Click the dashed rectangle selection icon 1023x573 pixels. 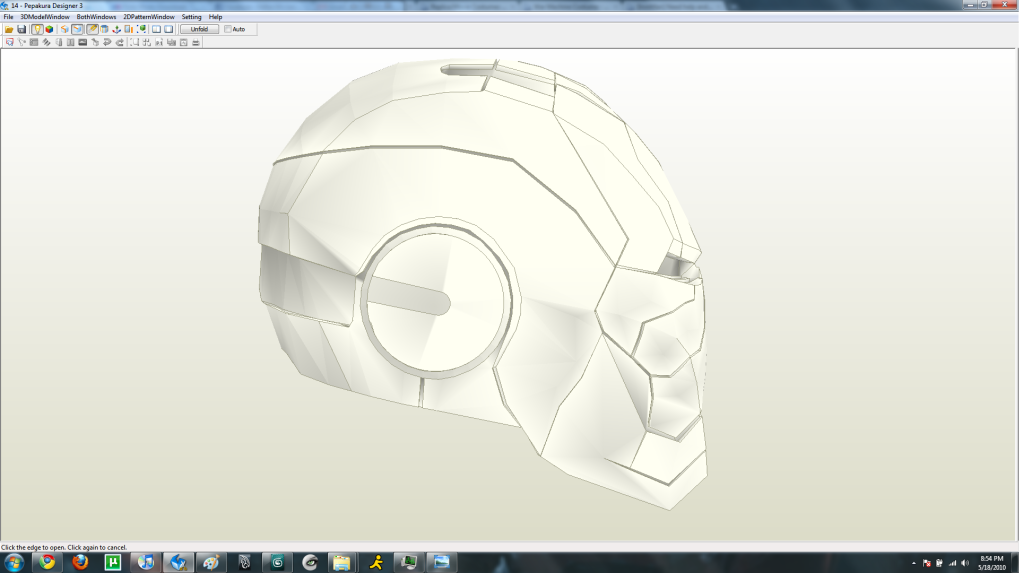point(134,42)
